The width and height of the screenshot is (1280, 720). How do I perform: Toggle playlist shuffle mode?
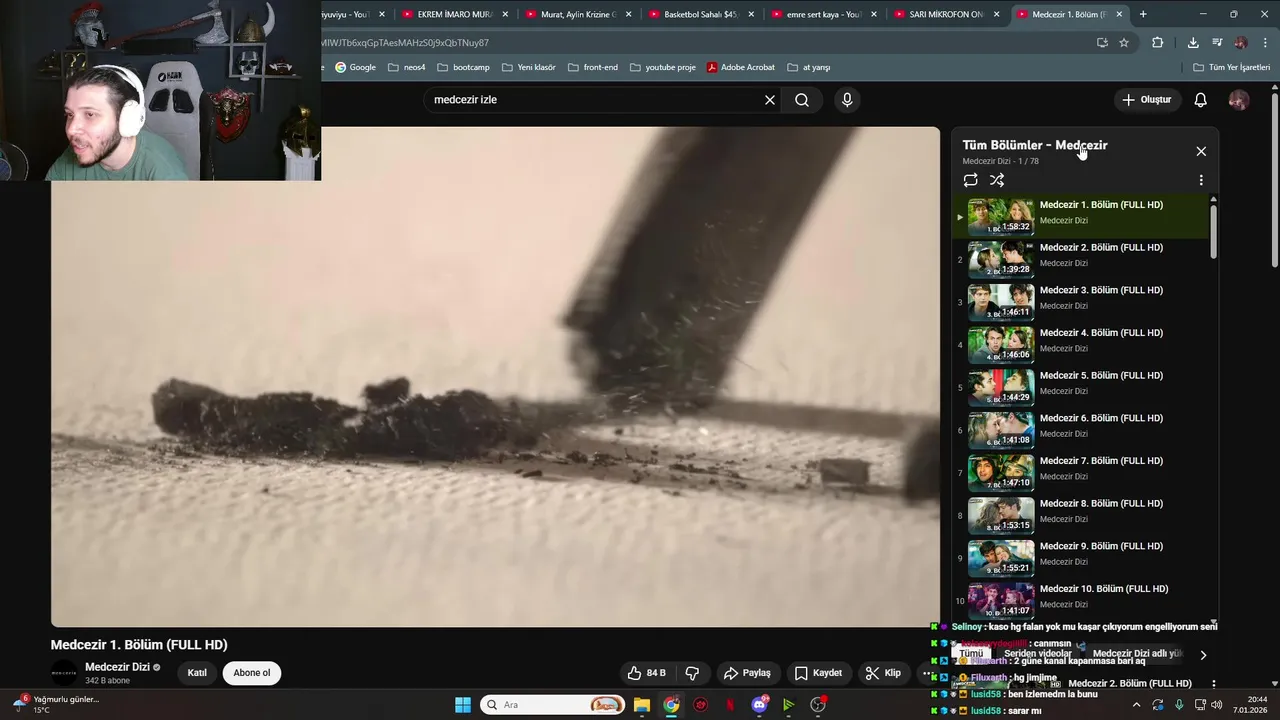coord(997,180)
